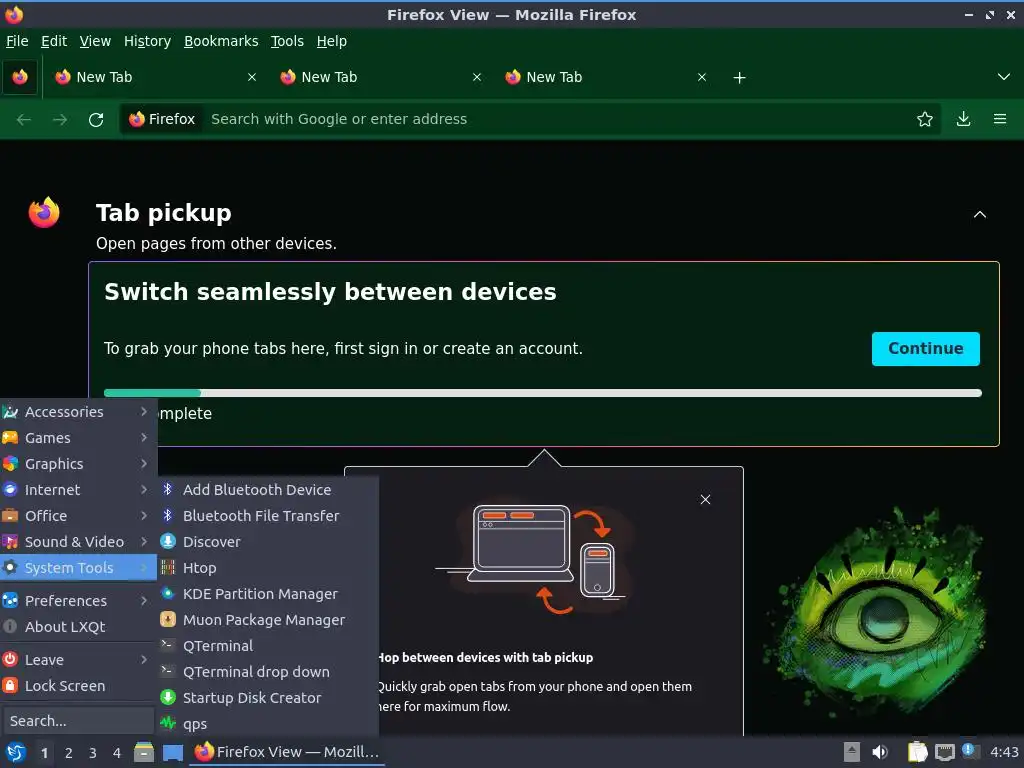Screen dimensions: 1024x768
Task: Click the show desktop taskbar icon
Action: (x=173, y=752)
